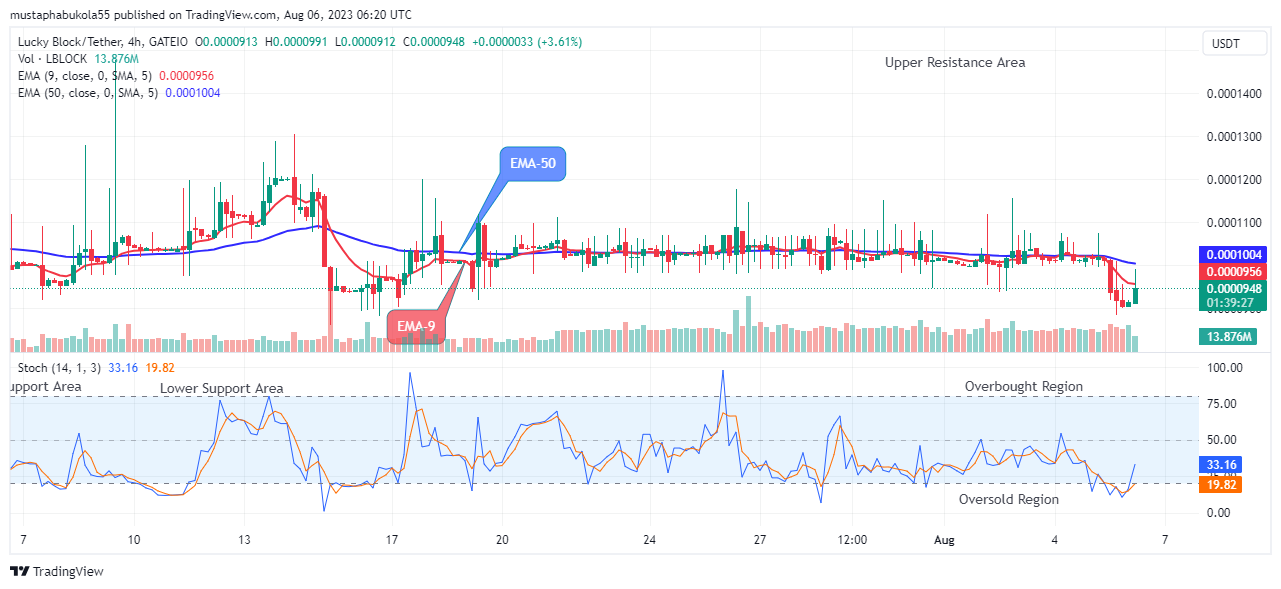Click the 0.0001004 blue price label
Image resolution: width=1281 pixels, height=589 pixels.
click(1232, 254)
